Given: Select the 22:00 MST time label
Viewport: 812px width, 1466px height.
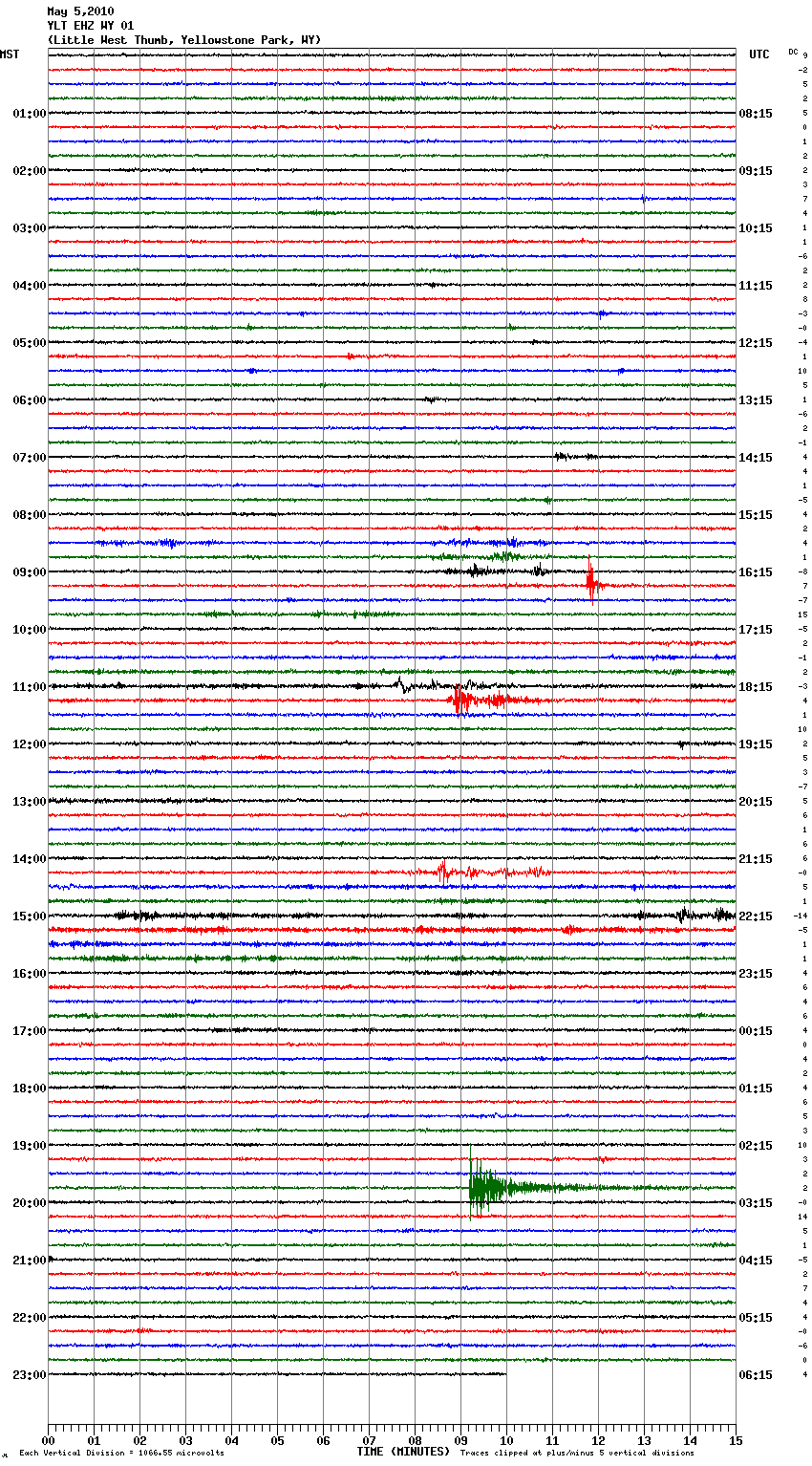Looking at the screenshot, I should (30, 1318).
